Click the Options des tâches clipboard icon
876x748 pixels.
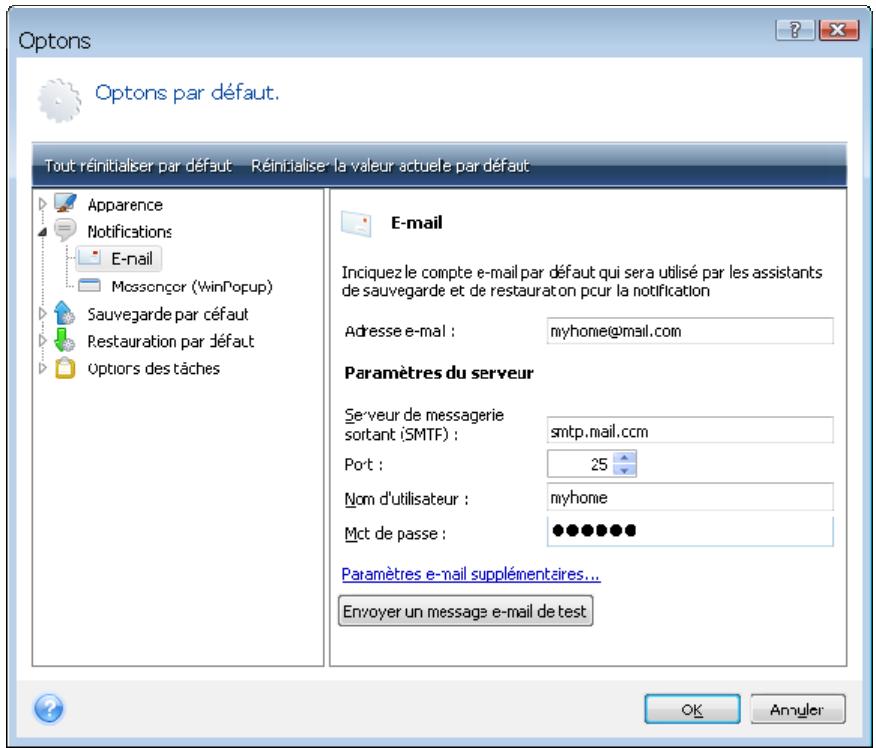tap(65, 368)
